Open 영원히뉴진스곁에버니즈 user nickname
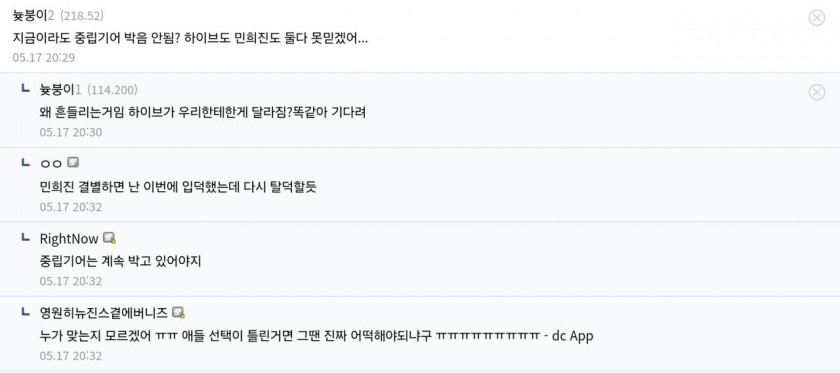The image size is (840, 373). click(103, 312)
